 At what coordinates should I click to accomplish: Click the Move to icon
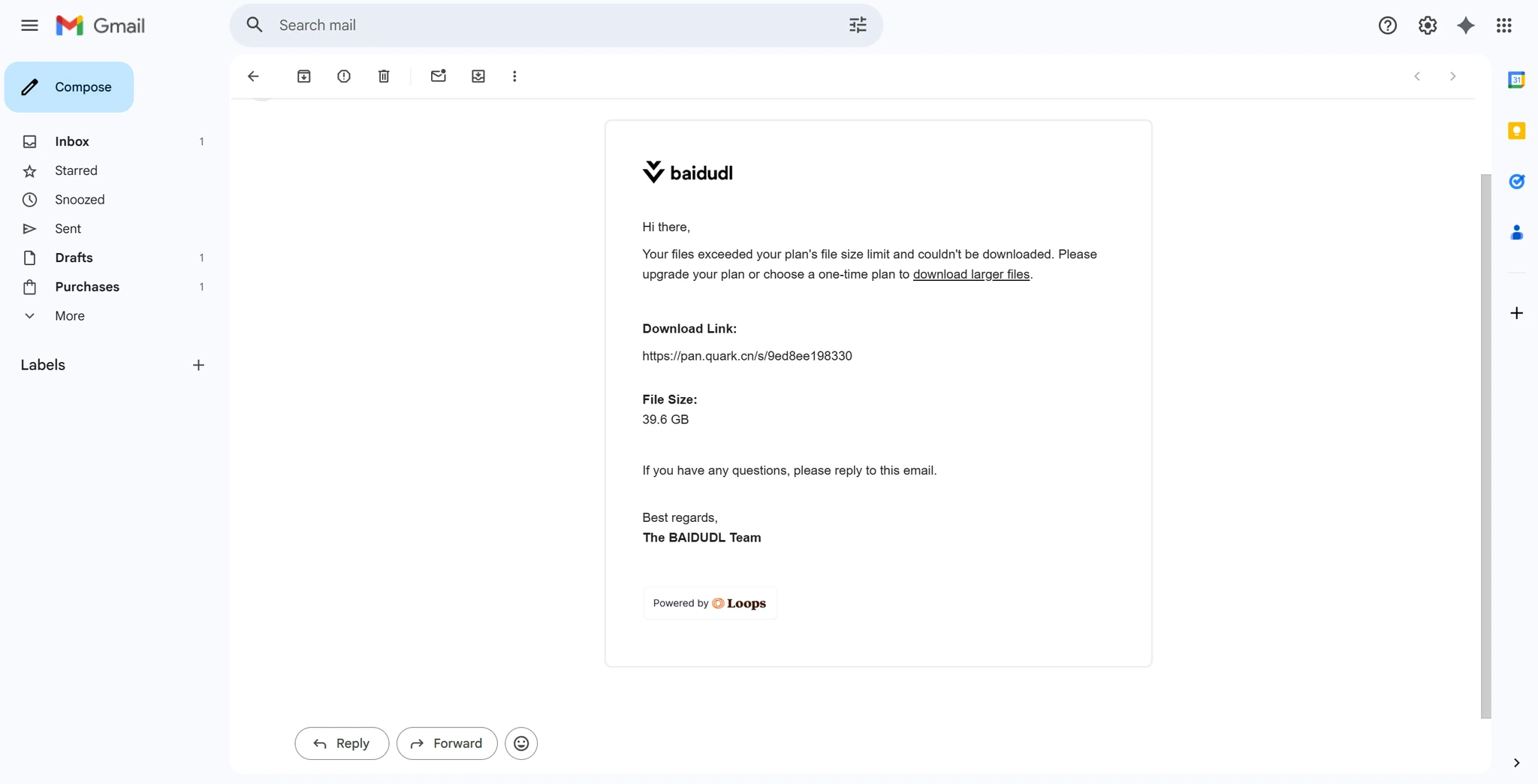[x=478, y=76]
